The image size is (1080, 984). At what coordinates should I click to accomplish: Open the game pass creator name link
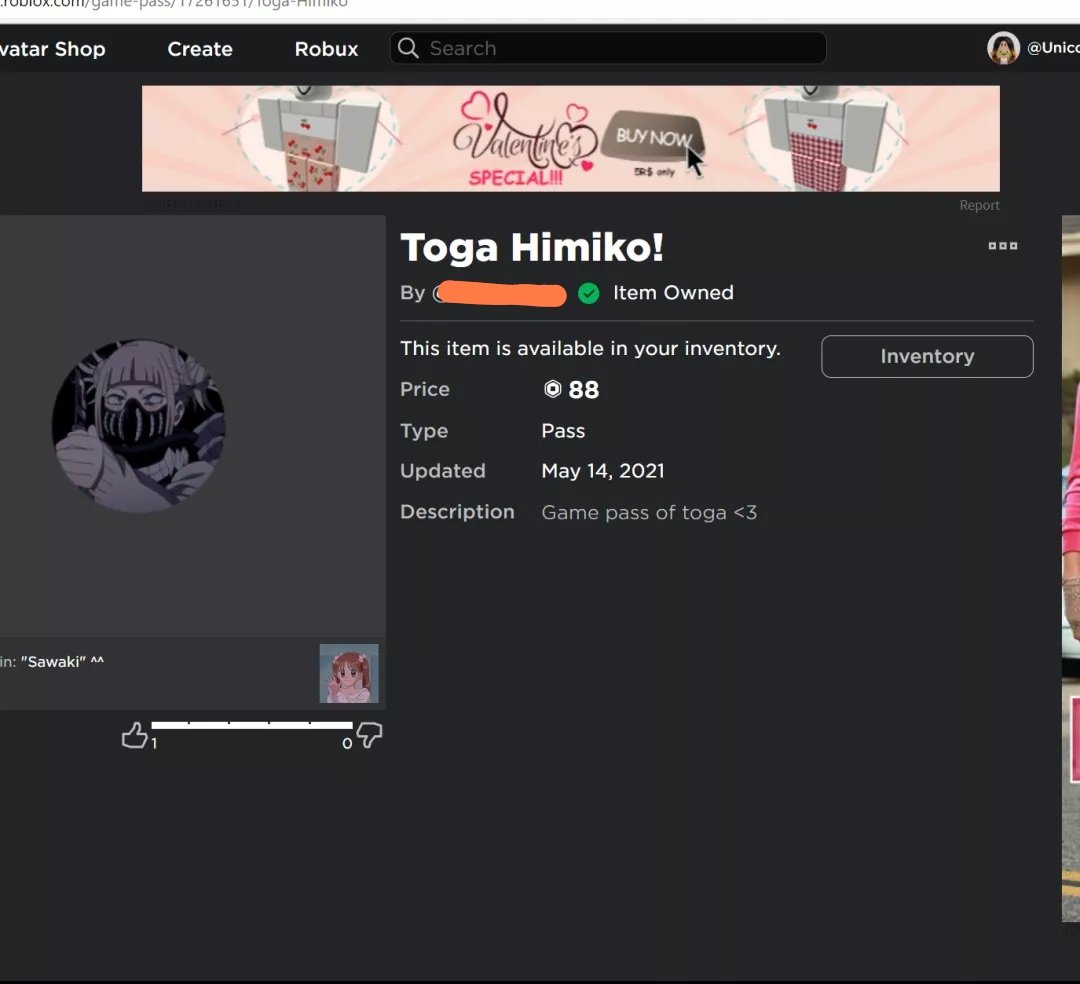499,293
